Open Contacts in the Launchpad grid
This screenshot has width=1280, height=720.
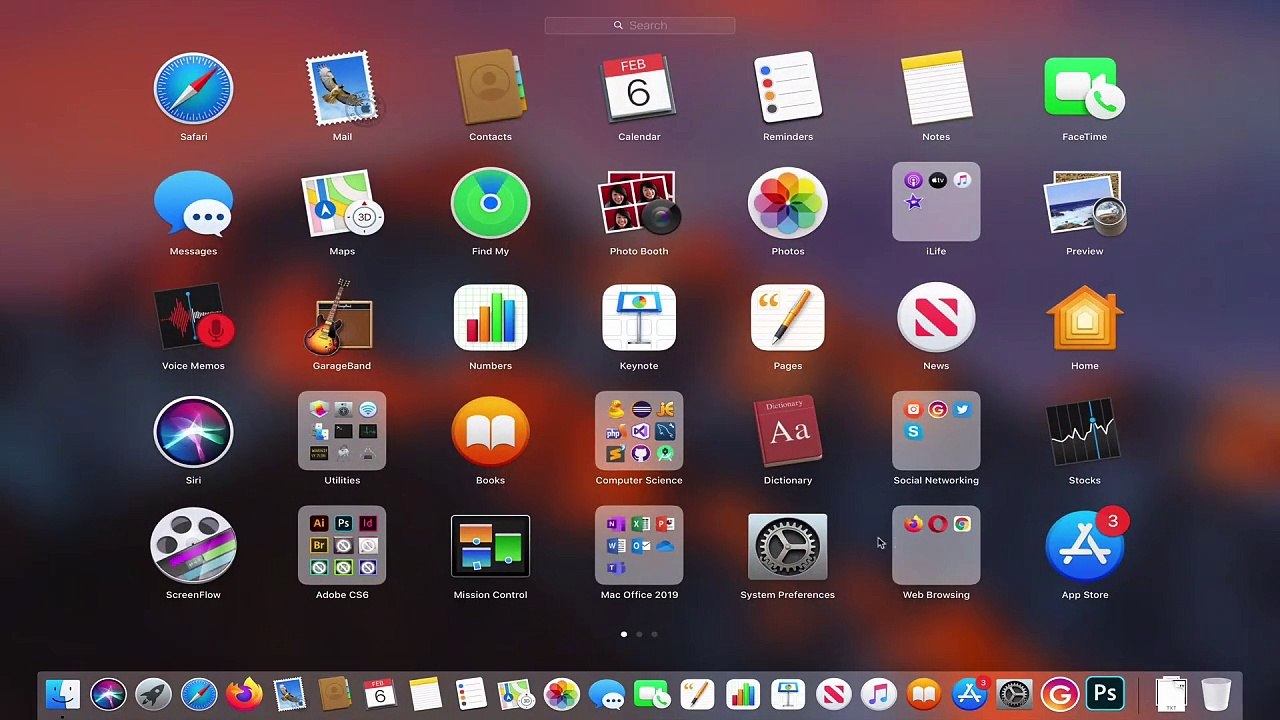point(490,90)
